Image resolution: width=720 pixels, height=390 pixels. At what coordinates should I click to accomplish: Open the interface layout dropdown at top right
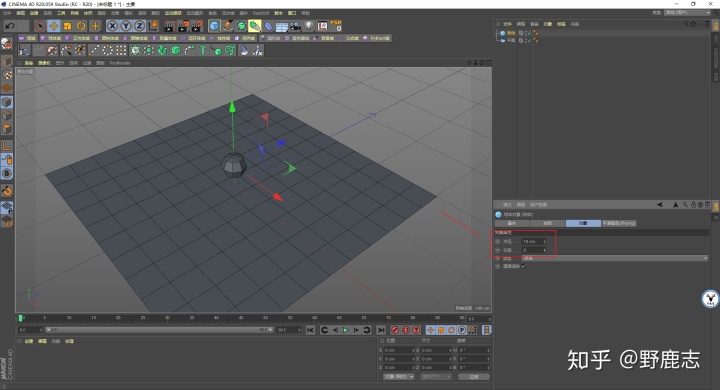pyautogui.click(x=687, y=13)
